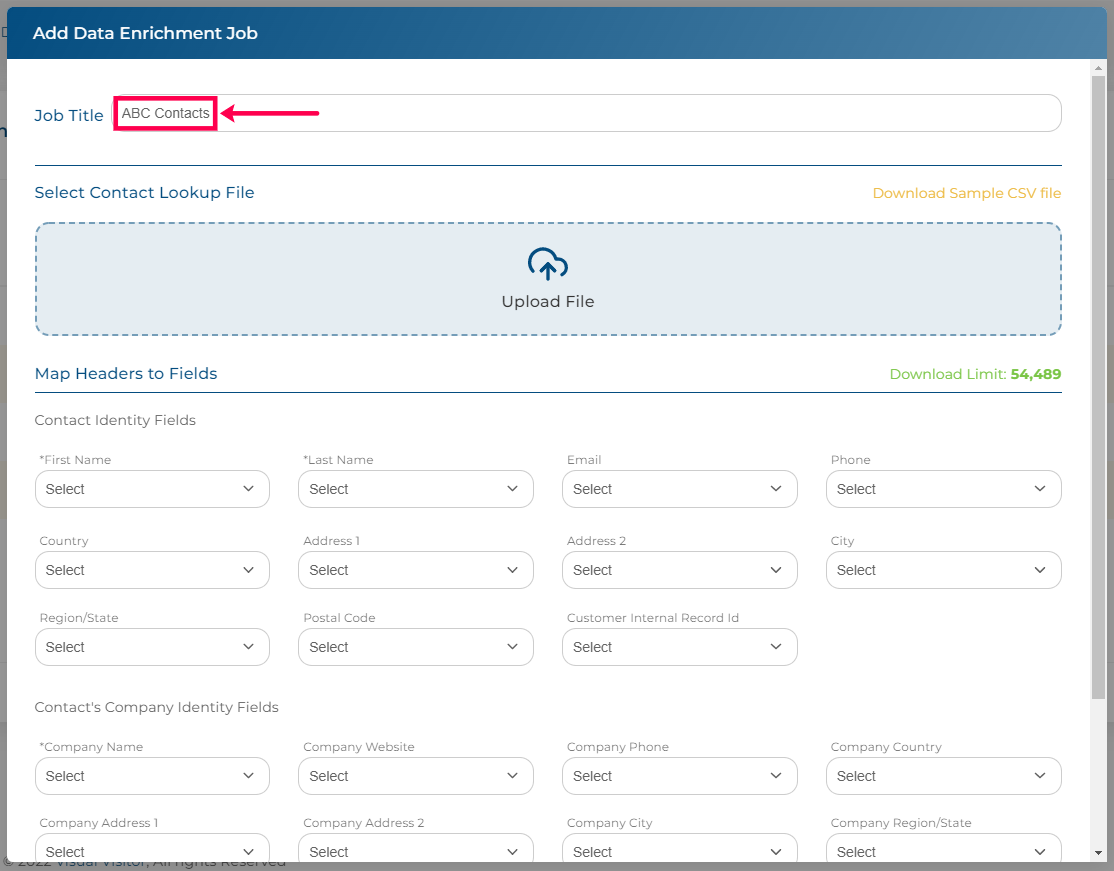The width and height of the screenshot is (1114, 871).
Task: Expand the Company Country dropdown
Action: click(943, 776)
